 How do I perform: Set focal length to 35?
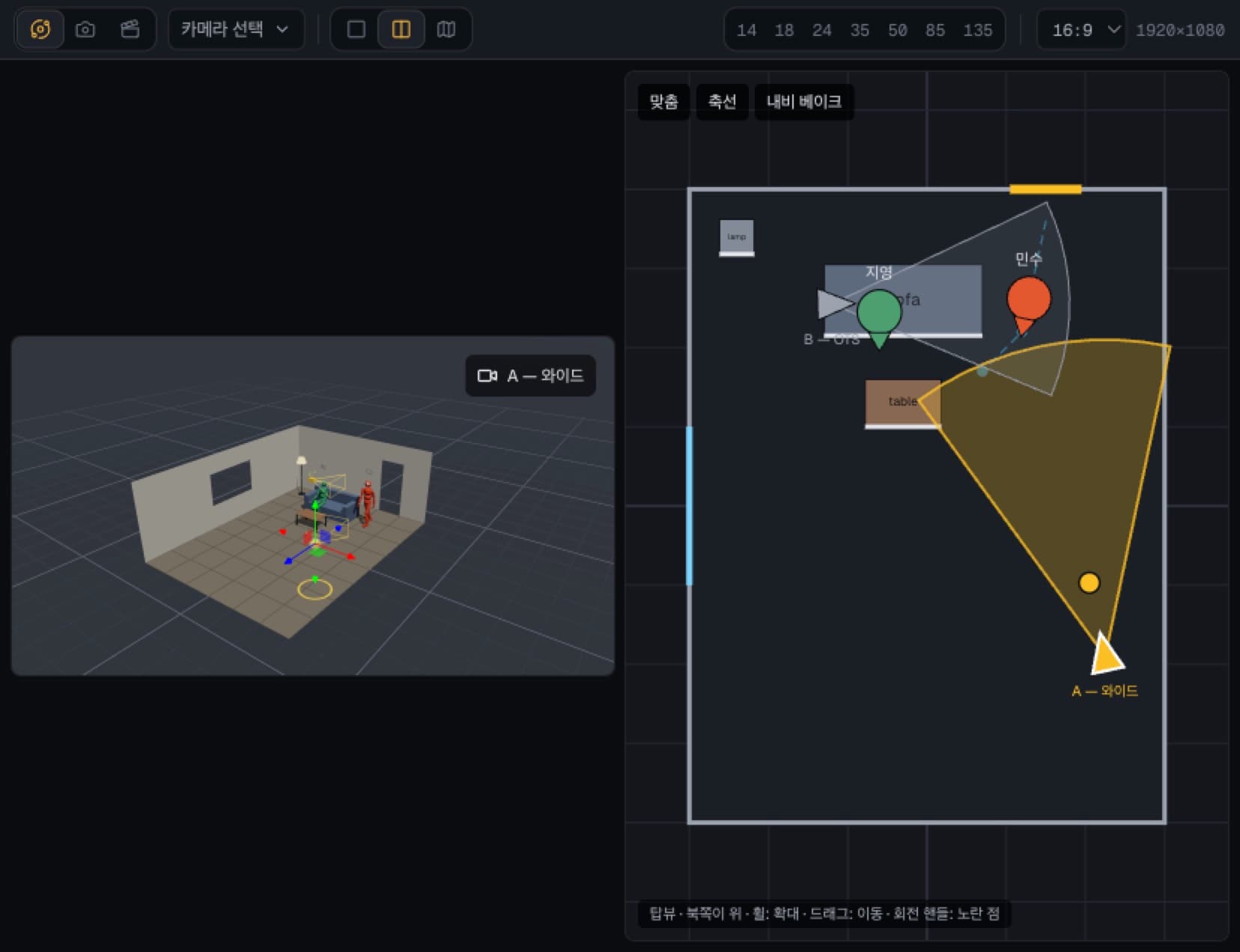coord(860,30)
